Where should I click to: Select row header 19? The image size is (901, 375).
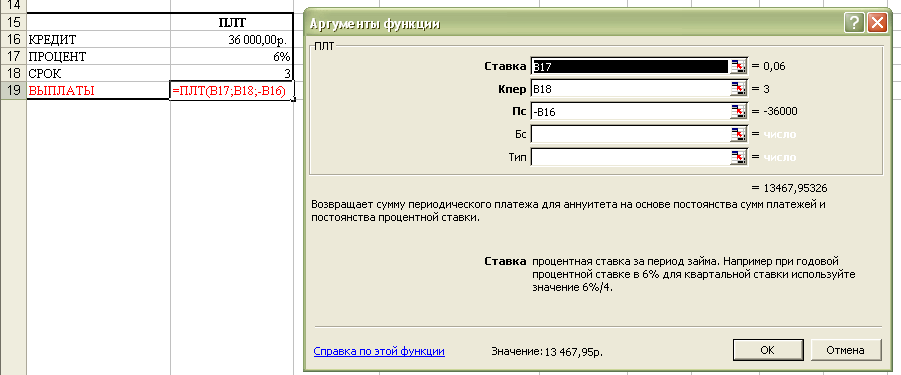(13, 91)
